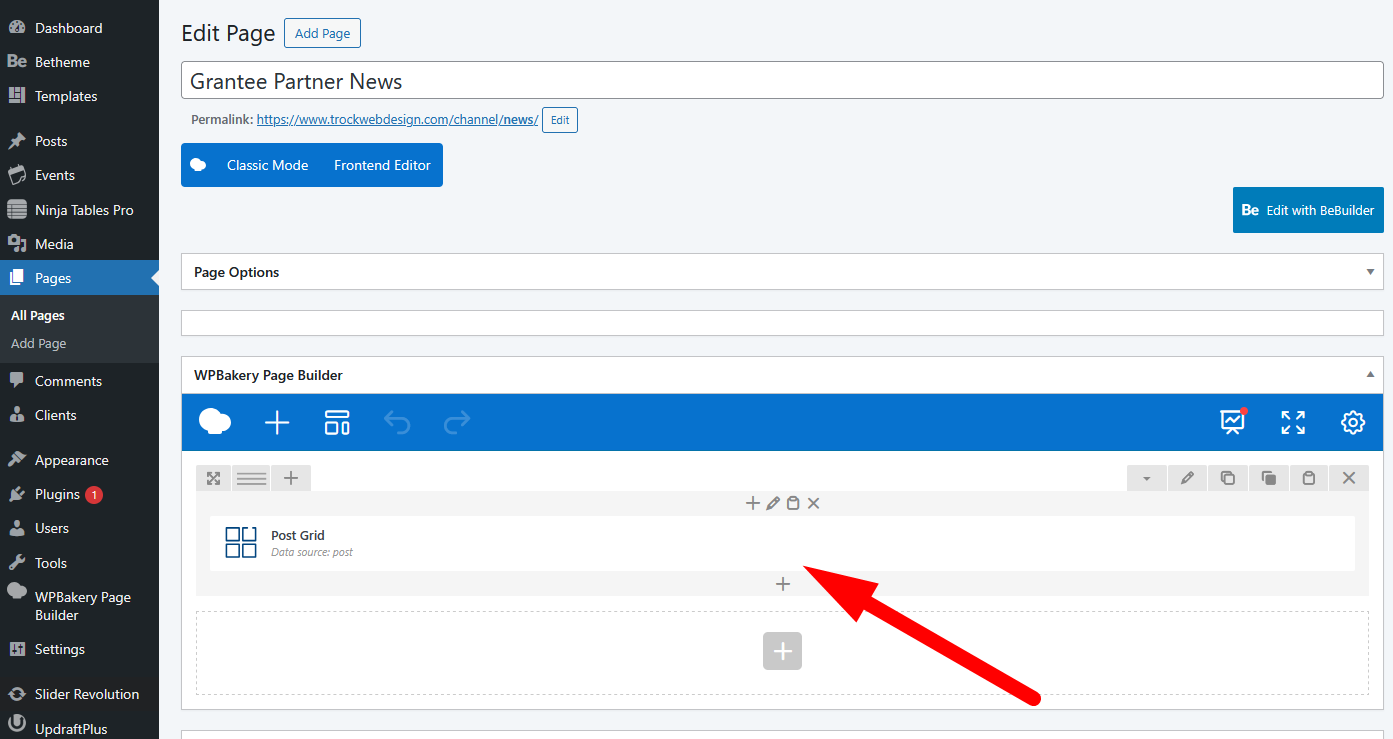The height and width of the screenshot is (739, 1393).
Task: Add new row using the large gray plus
Action: pos(782,651)
